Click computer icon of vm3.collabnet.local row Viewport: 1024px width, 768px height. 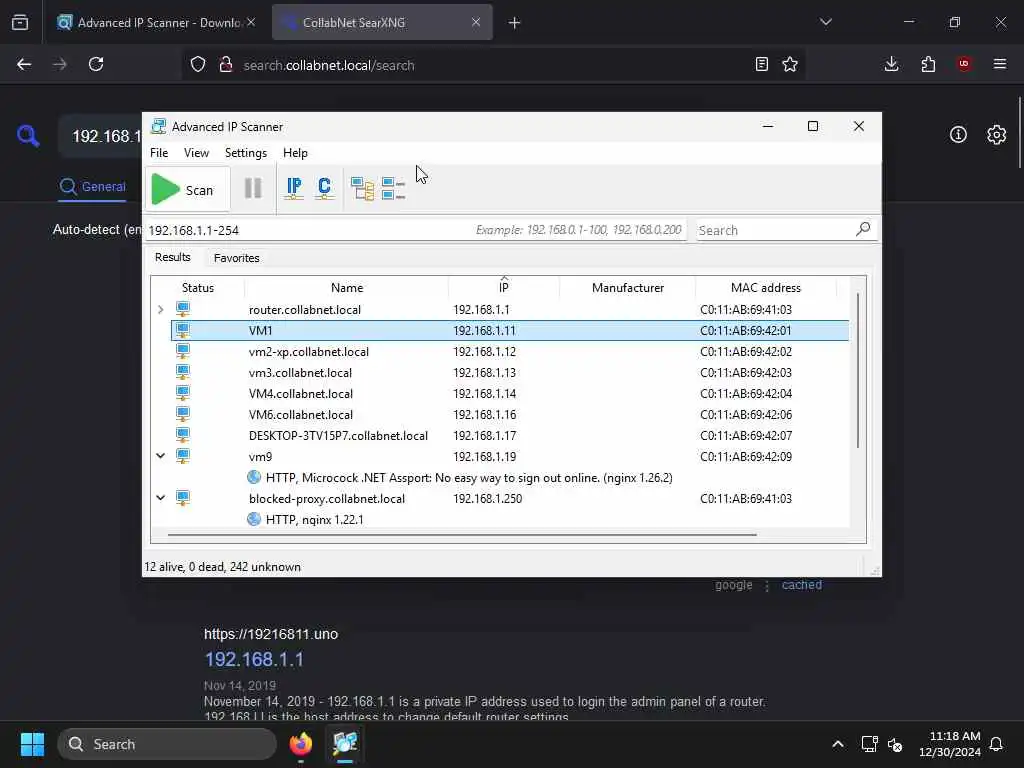pos(183,372)
